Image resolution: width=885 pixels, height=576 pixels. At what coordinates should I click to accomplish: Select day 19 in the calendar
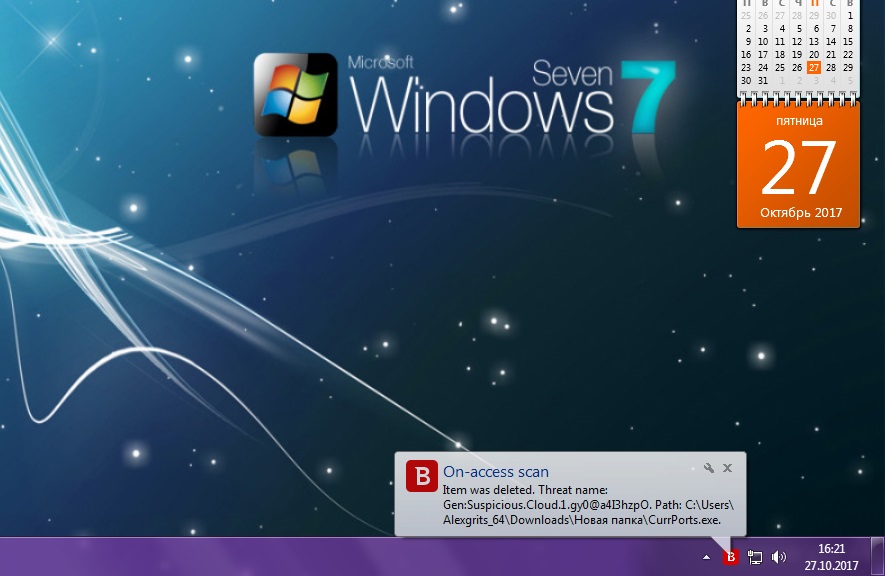pyautogui.click(x=796, y=54)
